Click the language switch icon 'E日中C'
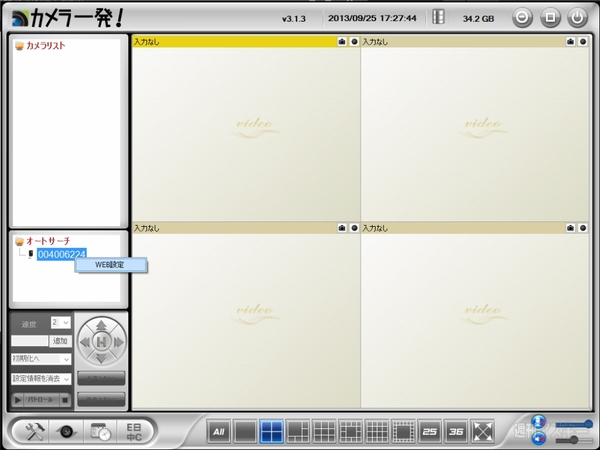 (134, 432)
